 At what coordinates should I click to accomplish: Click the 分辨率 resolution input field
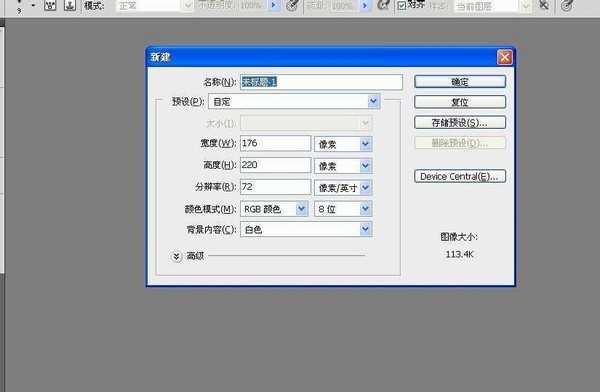pos(276,187)
